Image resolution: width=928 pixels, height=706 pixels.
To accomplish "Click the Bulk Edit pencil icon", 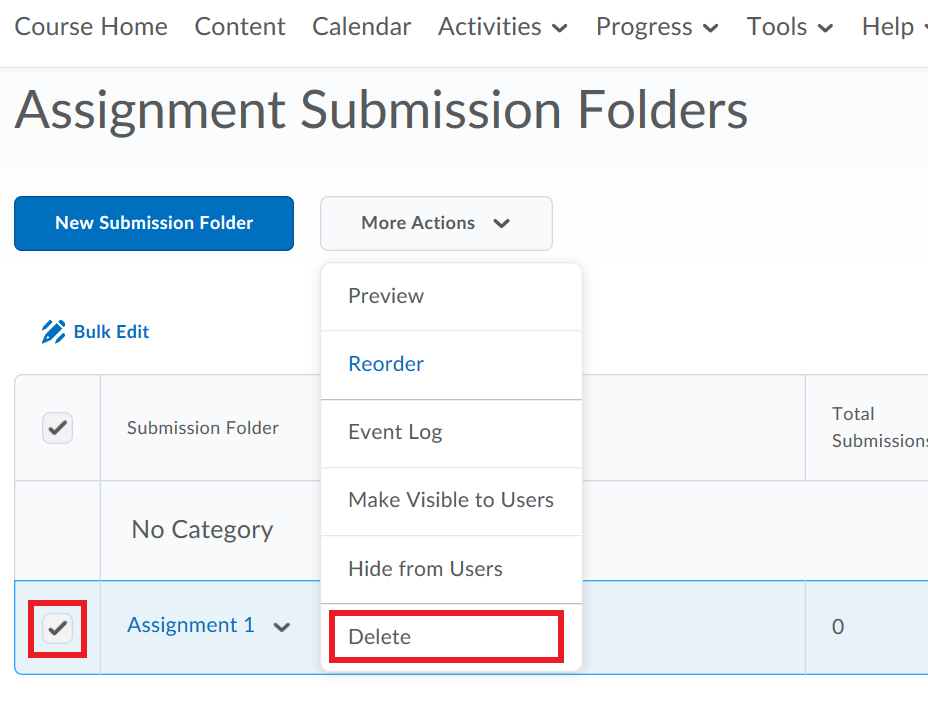I will (54, 331).
